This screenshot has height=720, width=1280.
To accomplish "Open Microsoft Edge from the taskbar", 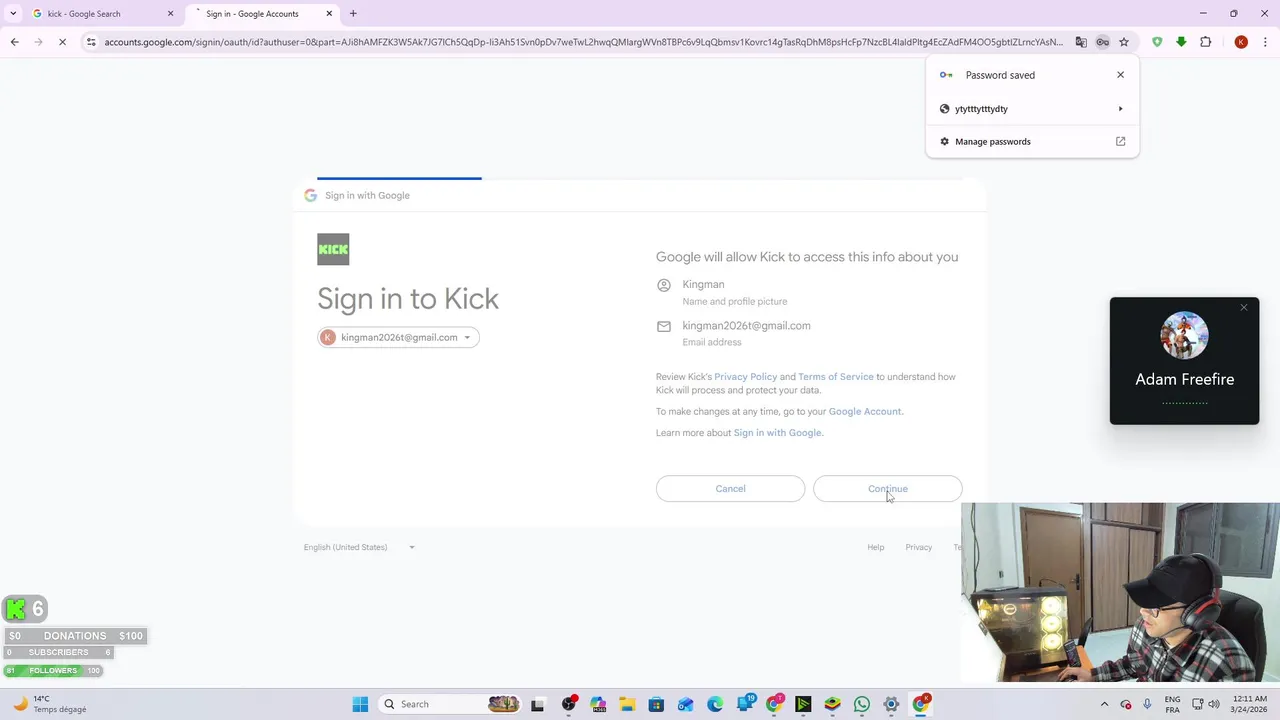I will pos(715,704).
